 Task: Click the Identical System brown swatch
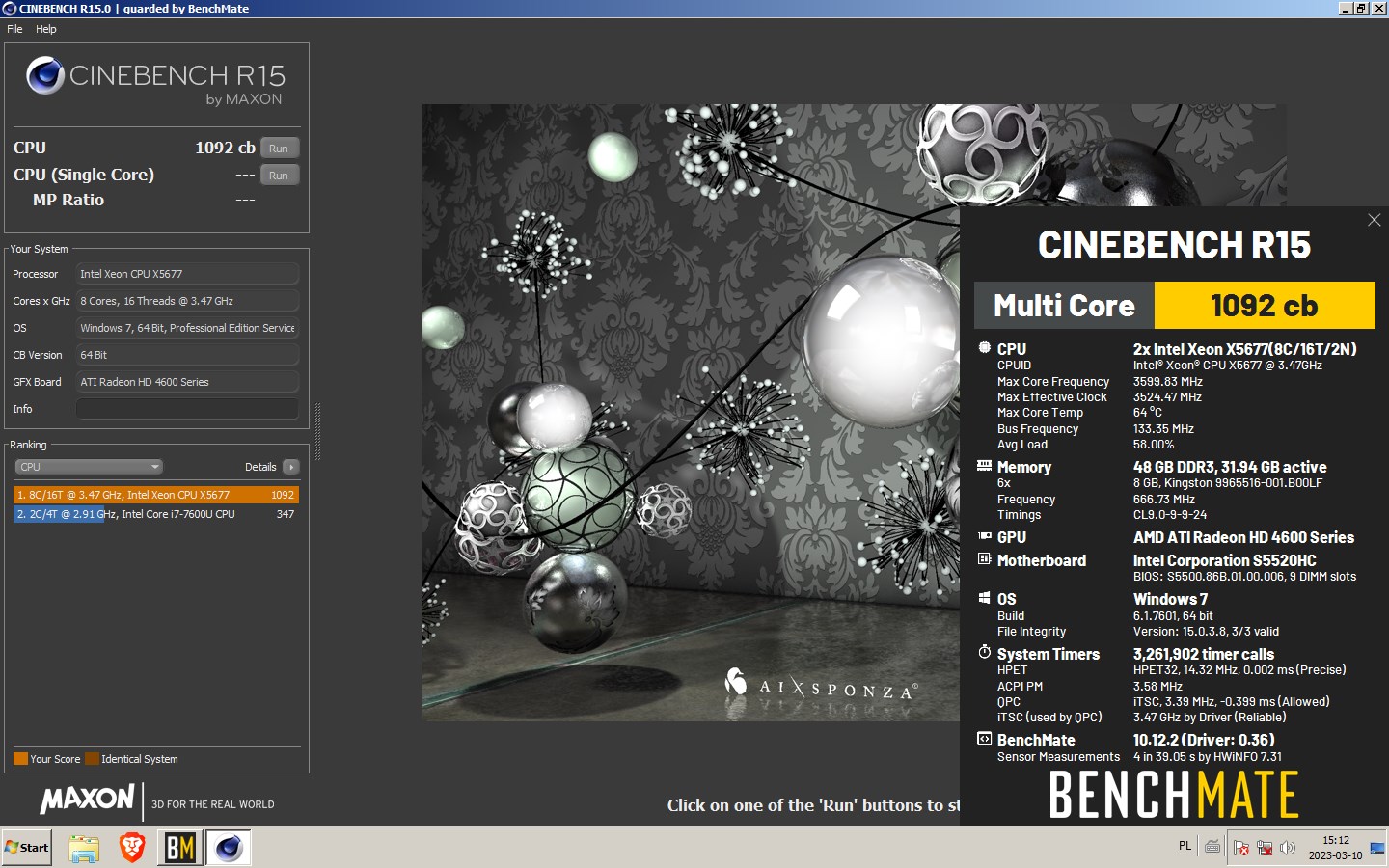click(92, 759)
